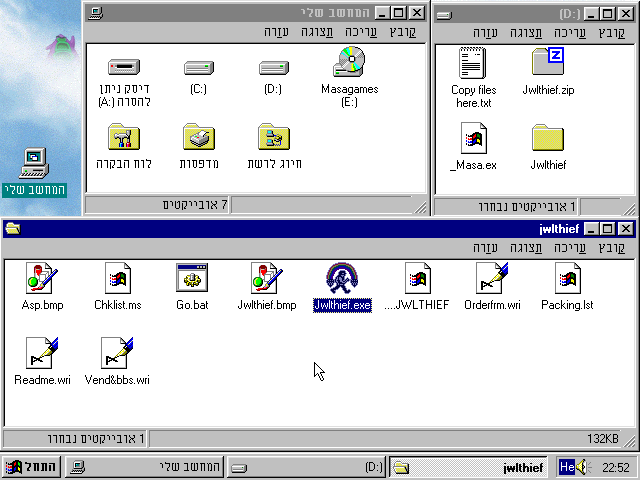Click the Start button (התחל)
The width and height of the screenshot is (640, 480).
(x=31, y=467)
